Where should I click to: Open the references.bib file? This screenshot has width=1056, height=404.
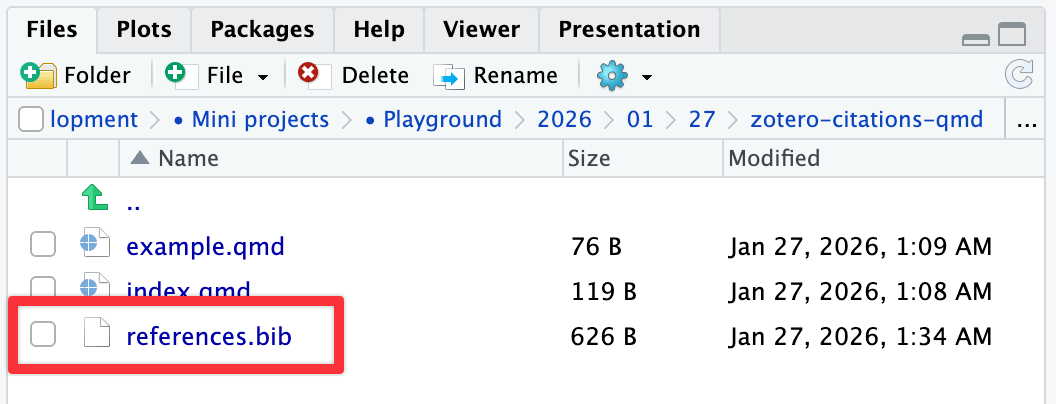pyautogui.click(x=208, y=336)
